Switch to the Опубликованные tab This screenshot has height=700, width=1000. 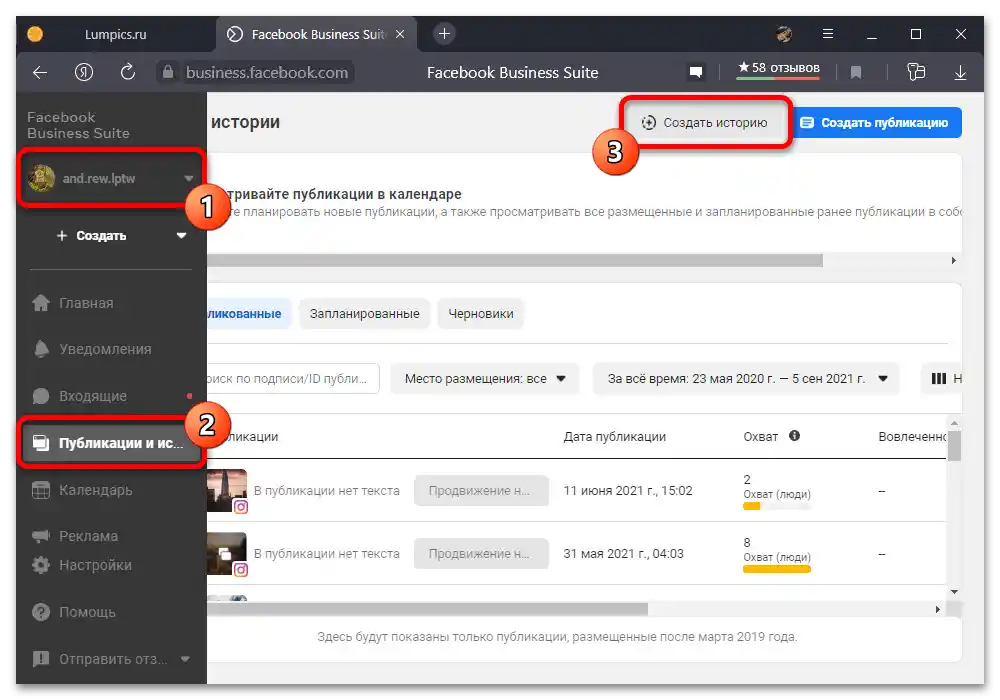[247, 314]
